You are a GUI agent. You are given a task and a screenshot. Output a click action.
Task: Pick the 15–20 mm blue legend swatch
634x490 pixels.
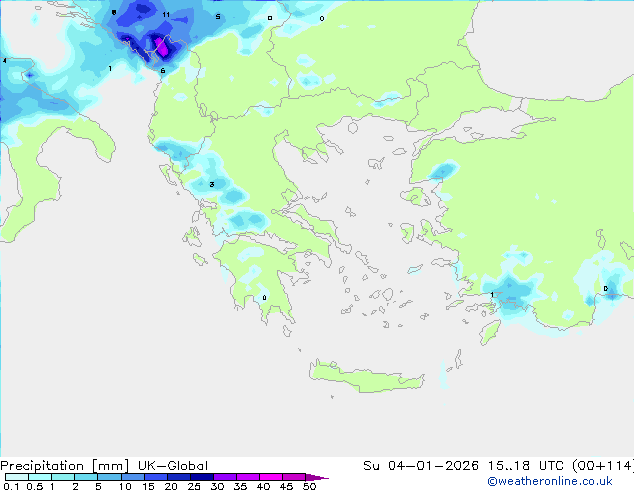(x=155, y=477)
